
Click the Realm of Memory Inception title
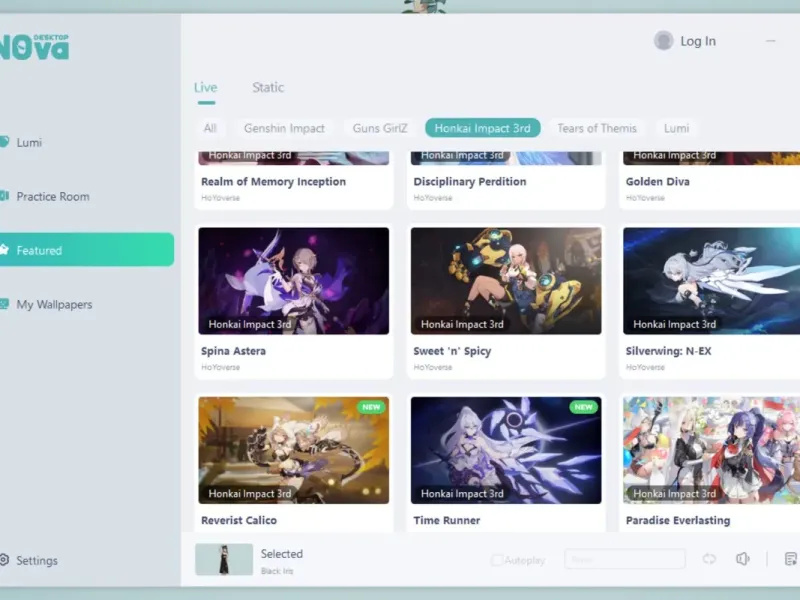pos(273,182)
